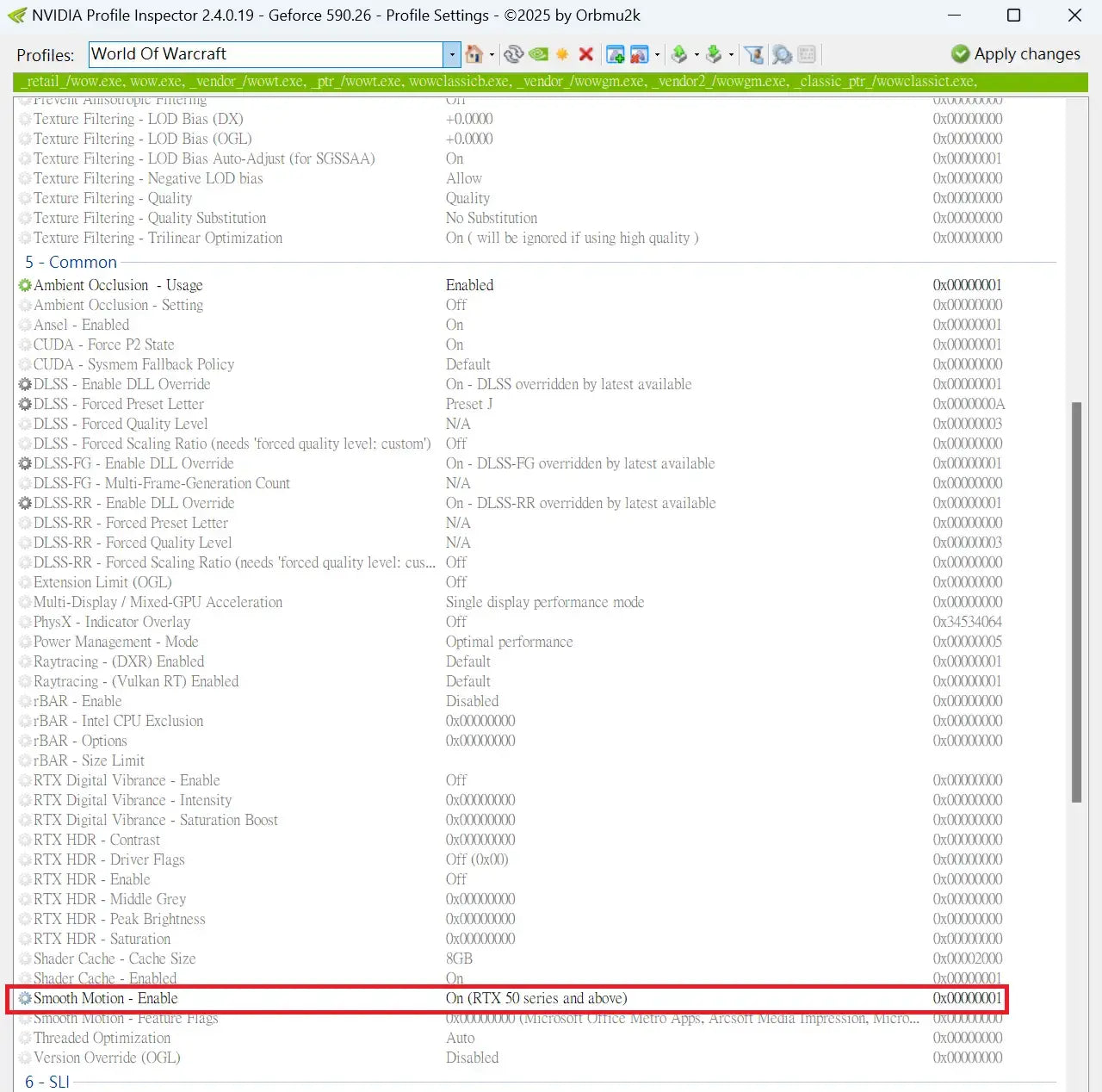This screenshot has width=1102, height=1092.
Task: Apply changes to the World Of Warcraft profile
Action: tap(1014, 53)
